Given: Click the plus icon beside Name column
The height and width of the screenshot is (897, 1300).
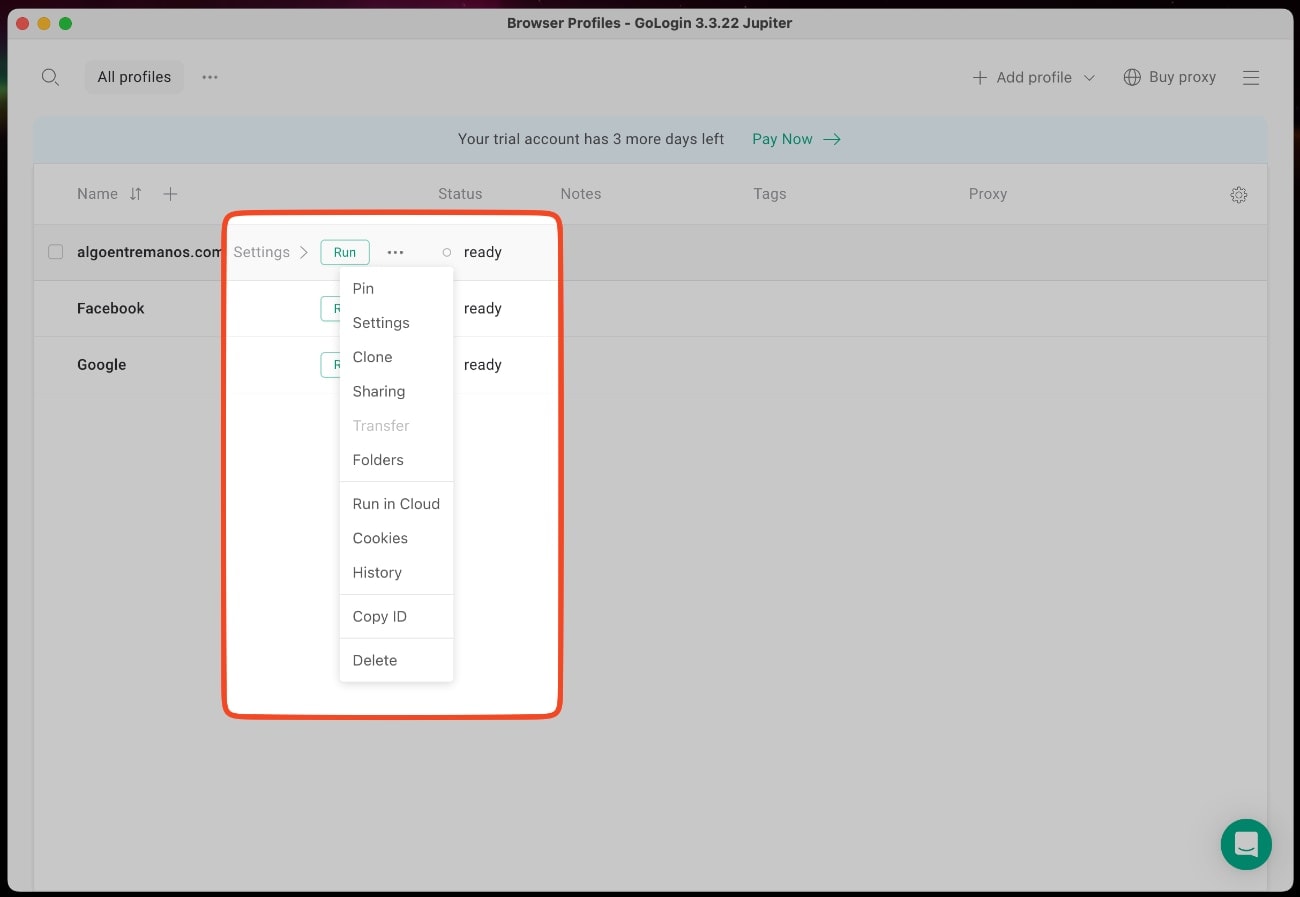Looking at the screenshot, I should coord(170,194).
